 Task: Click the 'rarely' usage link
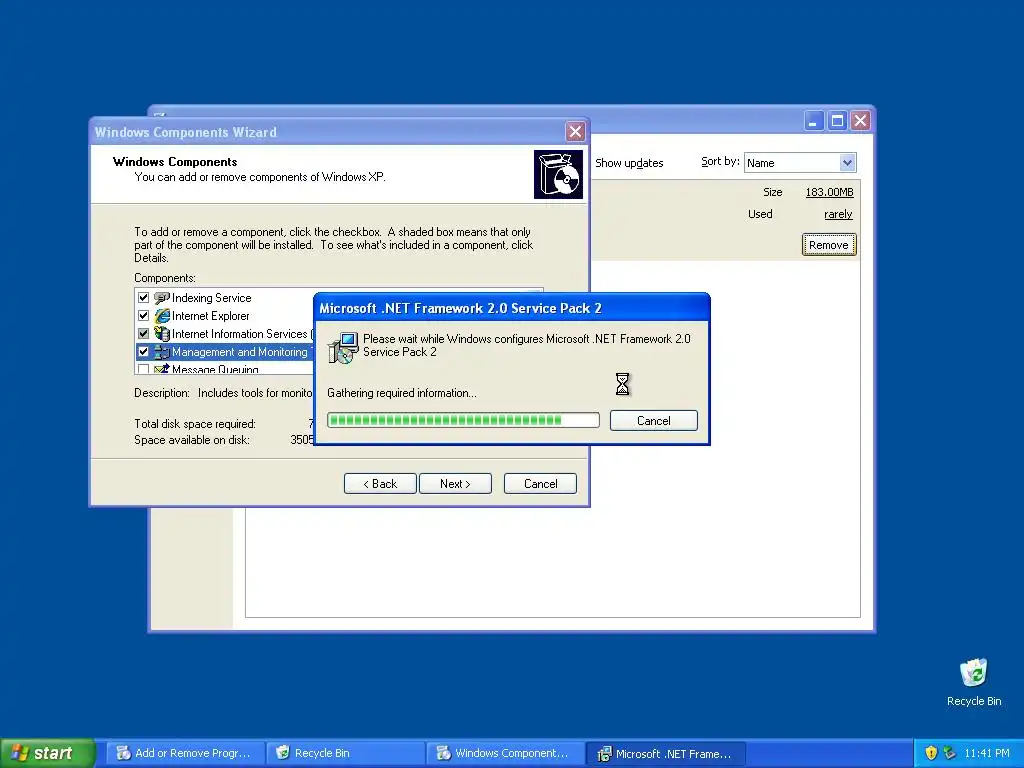point(839,214)
